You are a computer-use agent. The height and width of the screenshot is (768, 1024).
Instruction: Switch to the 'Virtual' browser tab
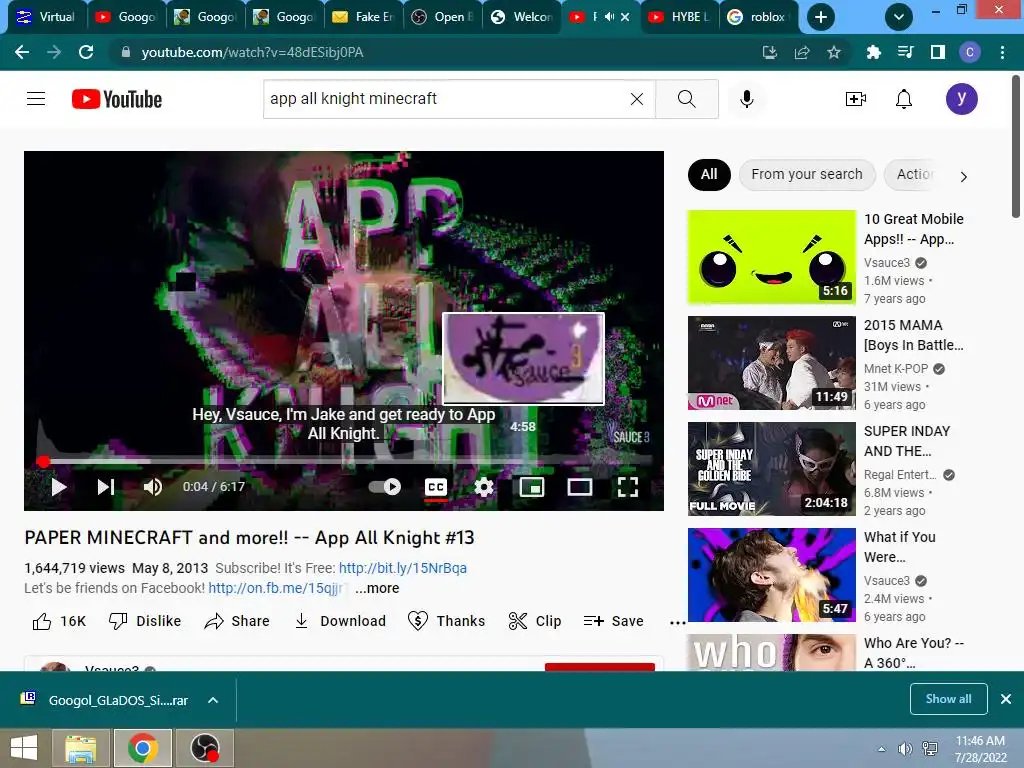tap(47, 17)
